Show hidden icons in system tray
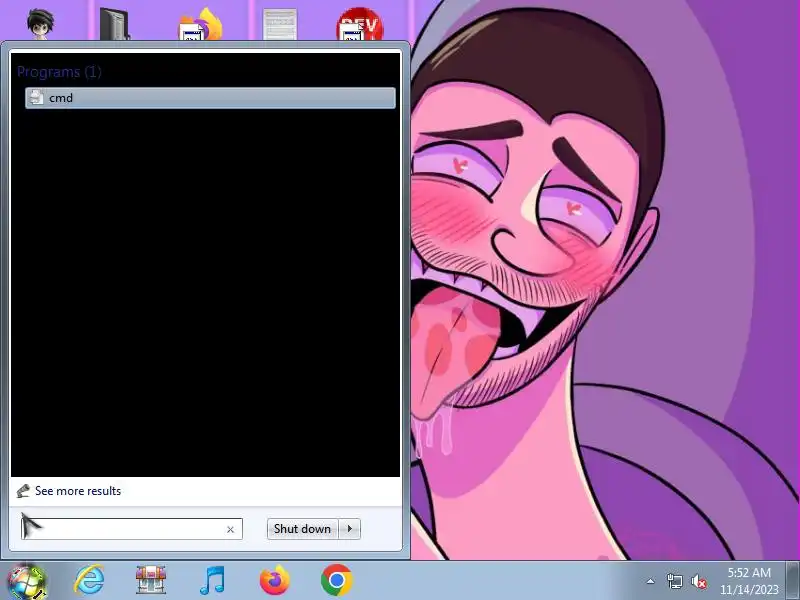 point(651,581)
